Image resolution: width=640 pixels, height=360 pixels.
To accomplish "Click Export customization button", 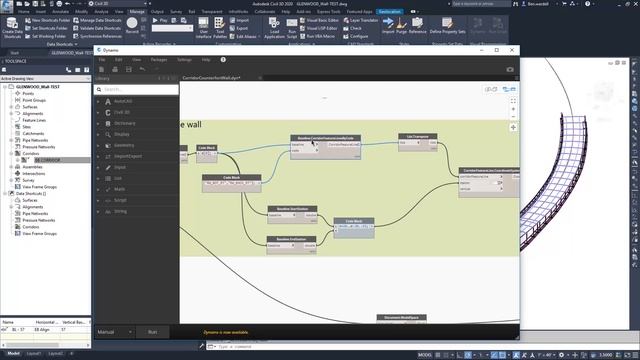I will pos(239,28).
